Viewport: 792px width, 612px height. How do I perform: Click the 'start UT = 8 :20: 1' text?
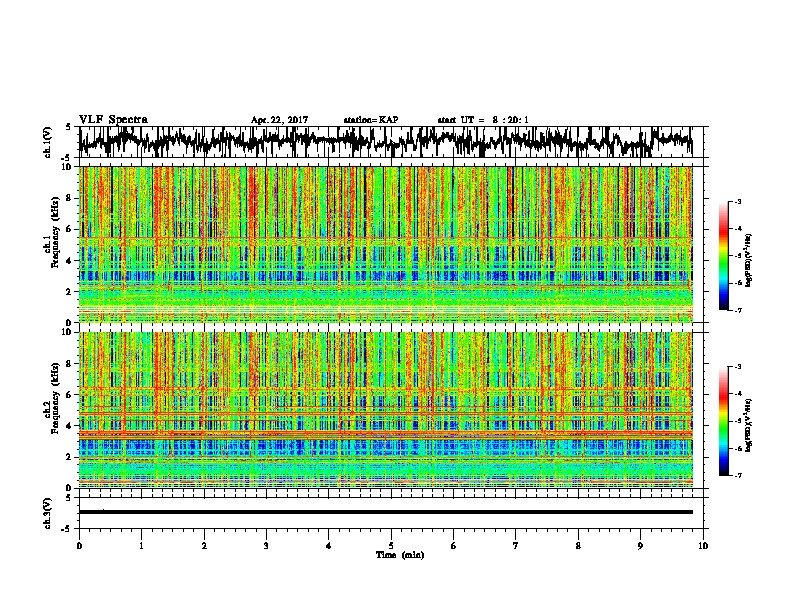(483, 120)
